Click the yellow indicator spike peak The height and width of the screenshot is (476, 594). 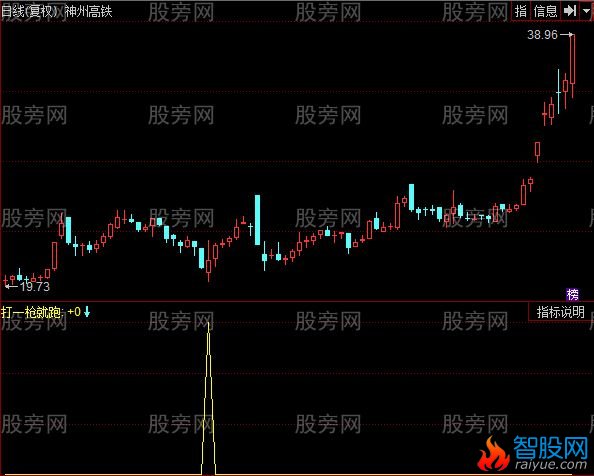pyautogui.click(x=208, y=323)
